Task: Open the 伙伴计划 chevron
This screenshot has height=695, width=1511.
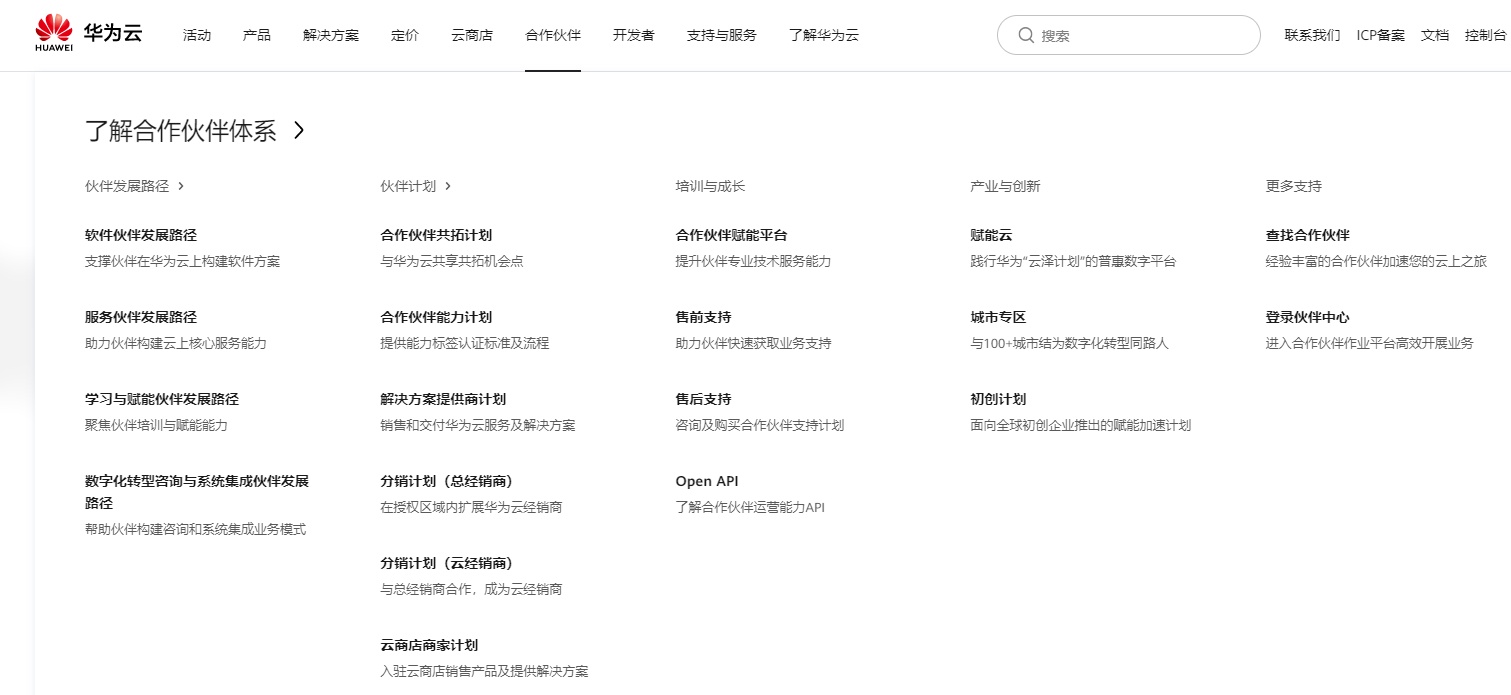Action: [448, 186]
